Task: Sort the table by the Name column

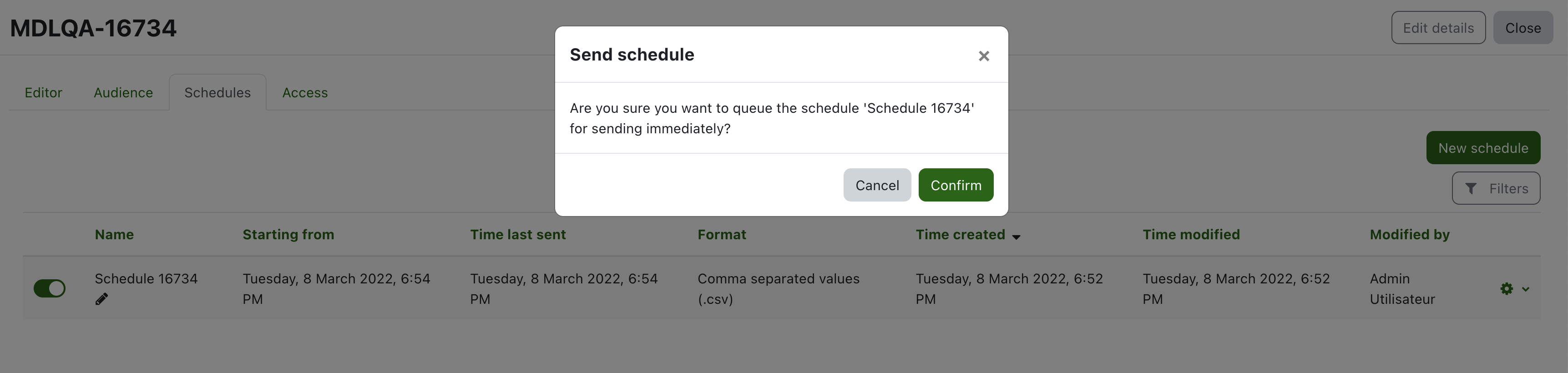Action: click(x=114, y=234)
